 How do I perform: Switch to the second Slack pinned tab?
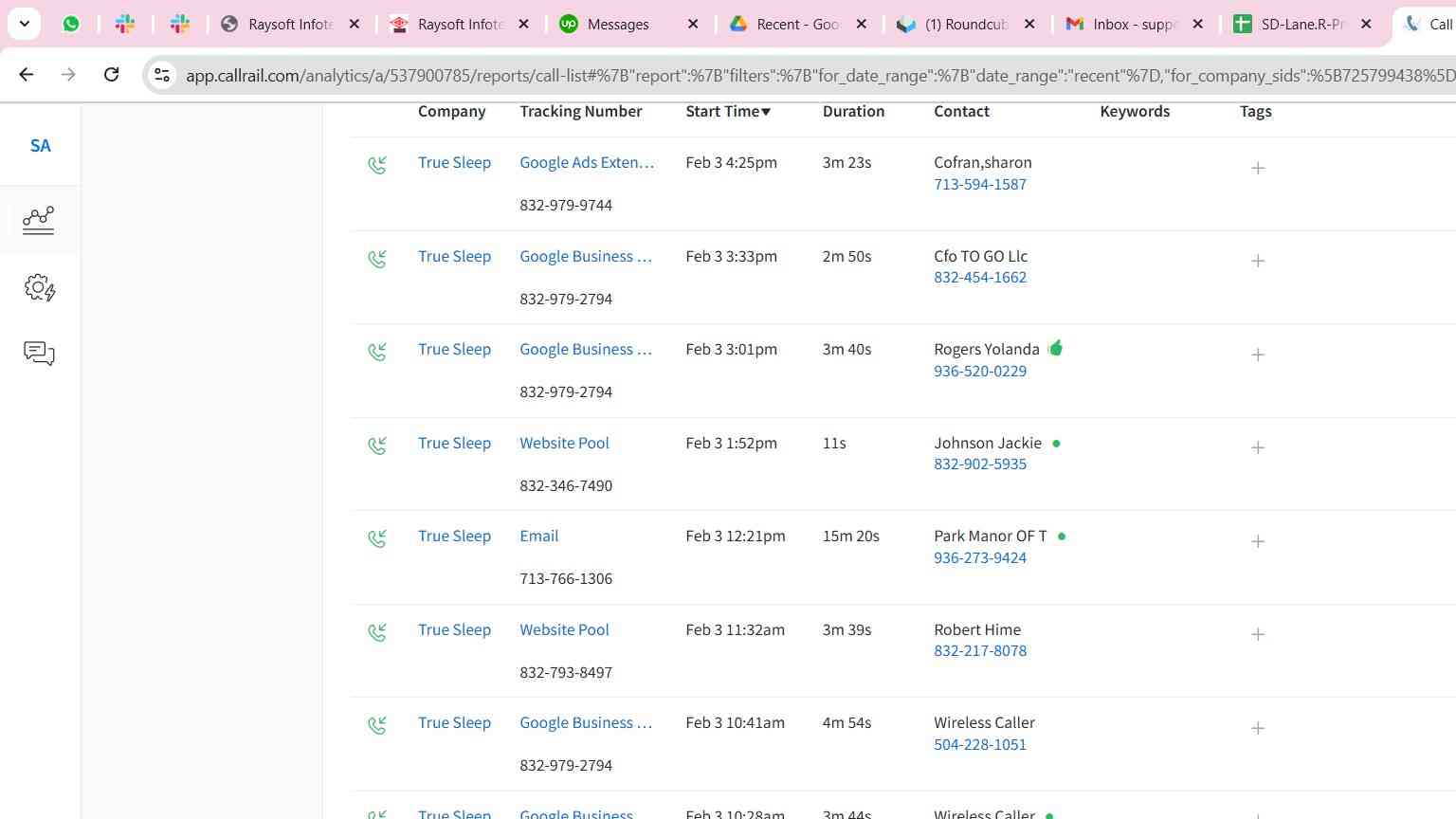point(180,24)
